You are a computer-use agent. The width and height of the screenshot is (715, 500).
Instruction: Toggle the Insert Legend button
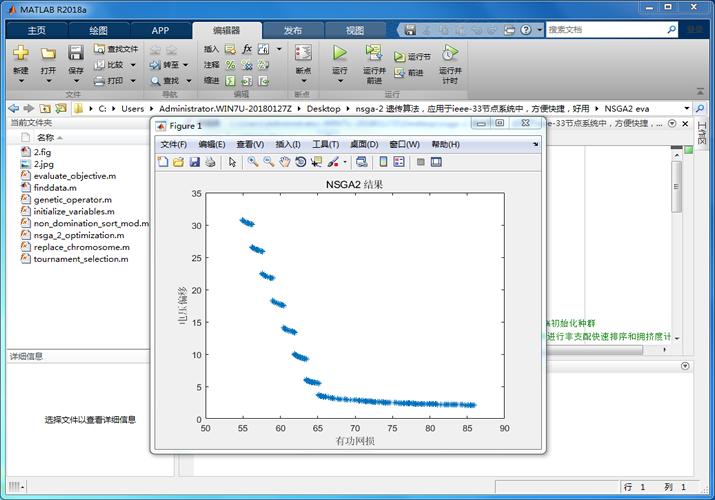tap(398, 162)
